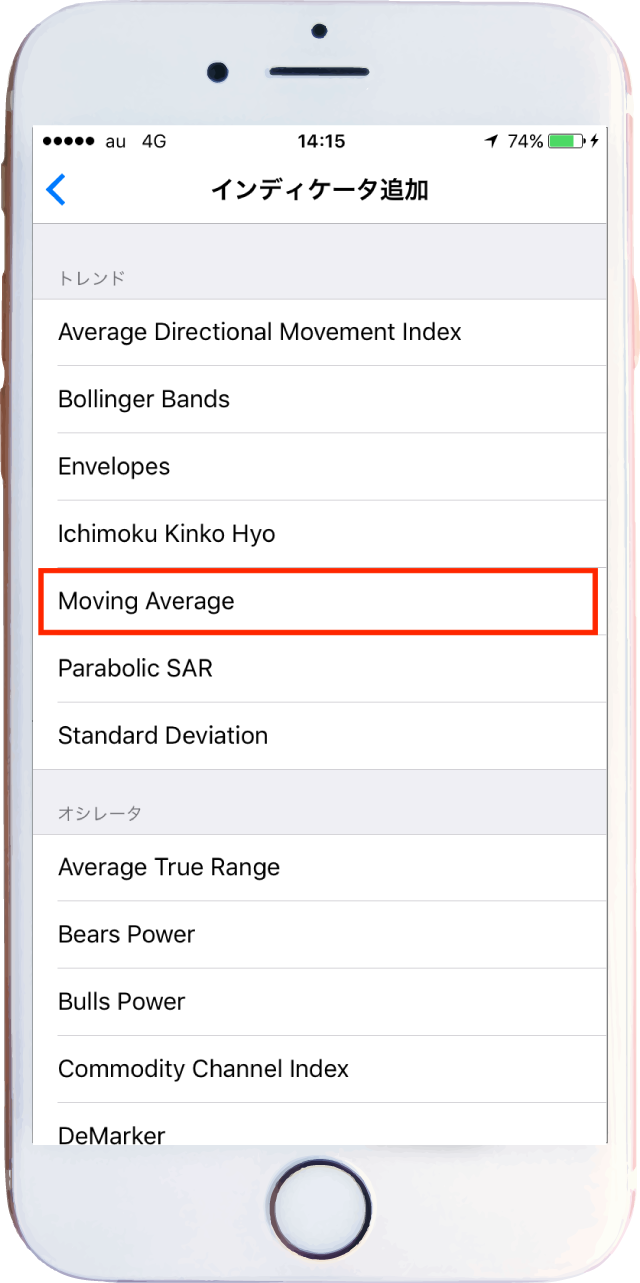Image resolution: width=640 pixels, height=1283 pixels.
Task: Add the Parabolic SAR indicator
Action: [x=135, y=668]
